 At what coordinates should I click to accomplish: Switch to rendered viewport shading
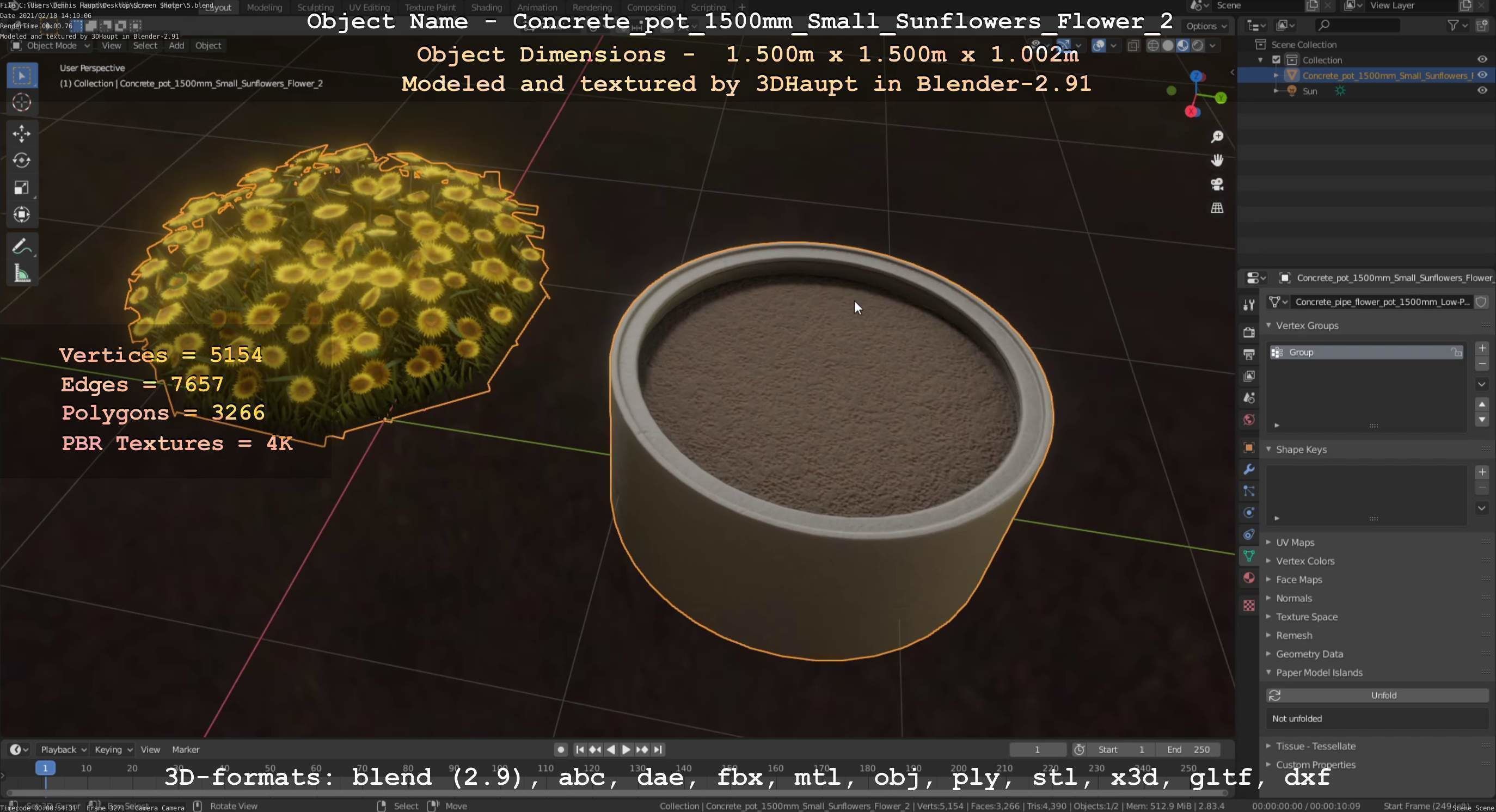pyautogui.click(x=1198, y=45)
